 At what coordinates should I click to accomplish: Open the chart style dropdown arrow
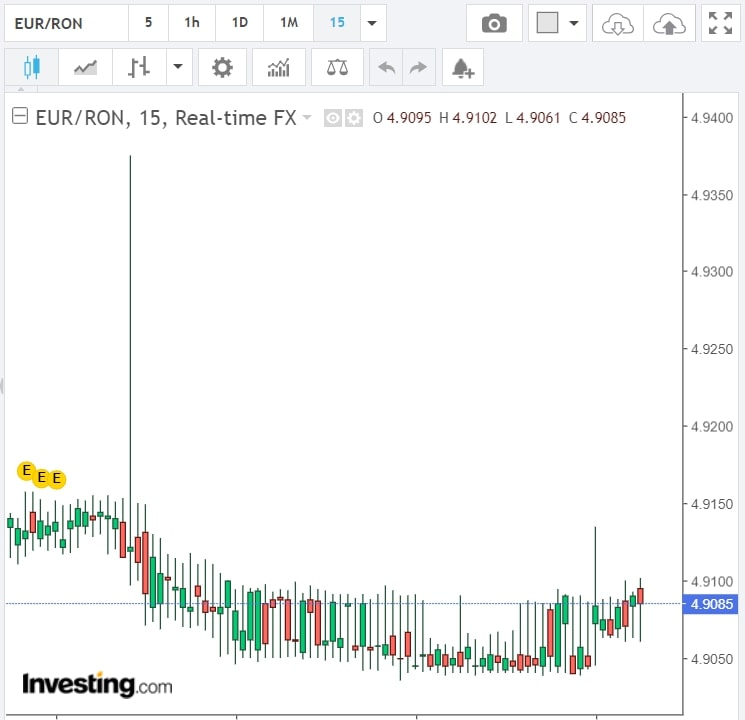[178, 68]
